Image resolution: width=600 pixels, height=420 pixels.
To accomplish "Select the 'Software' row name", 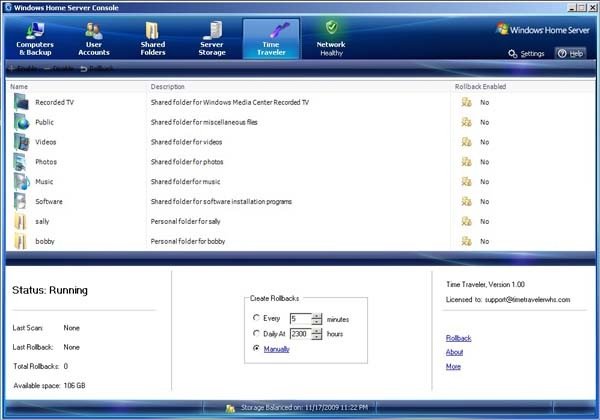I will pos(49,202).
